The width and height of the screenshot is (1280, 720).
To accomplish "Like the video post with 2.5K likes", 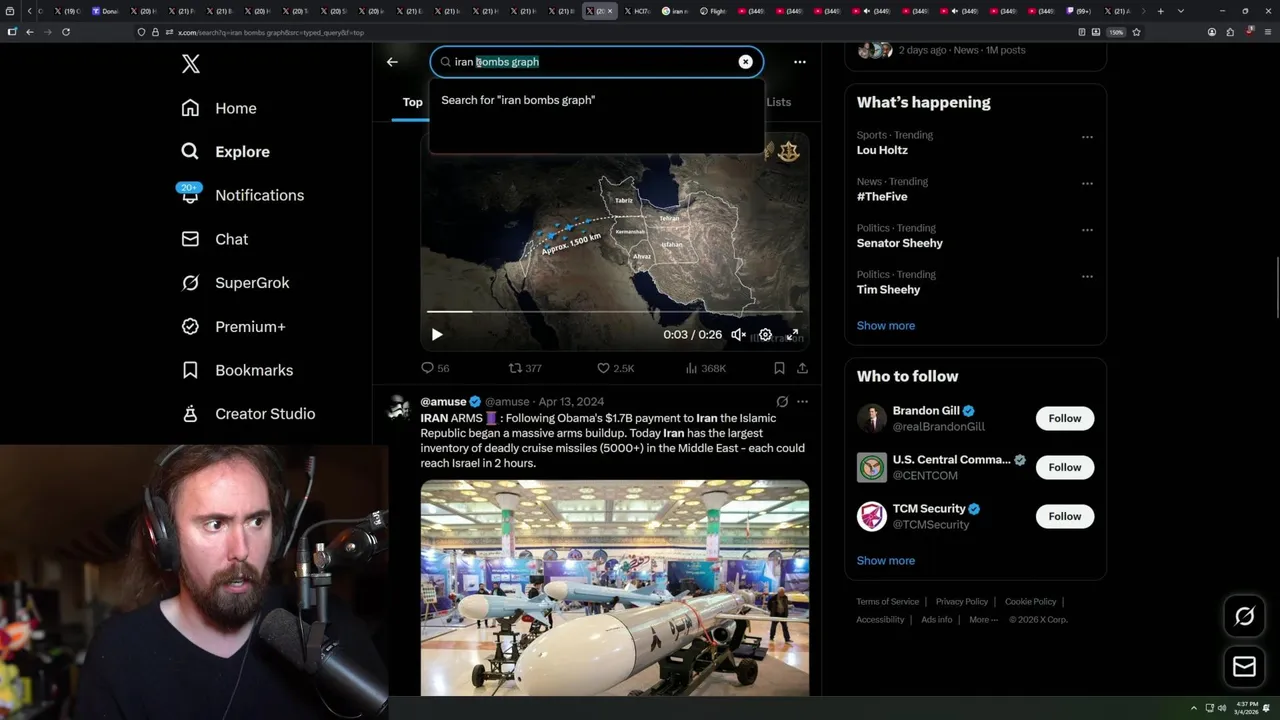I will (615, 368).
